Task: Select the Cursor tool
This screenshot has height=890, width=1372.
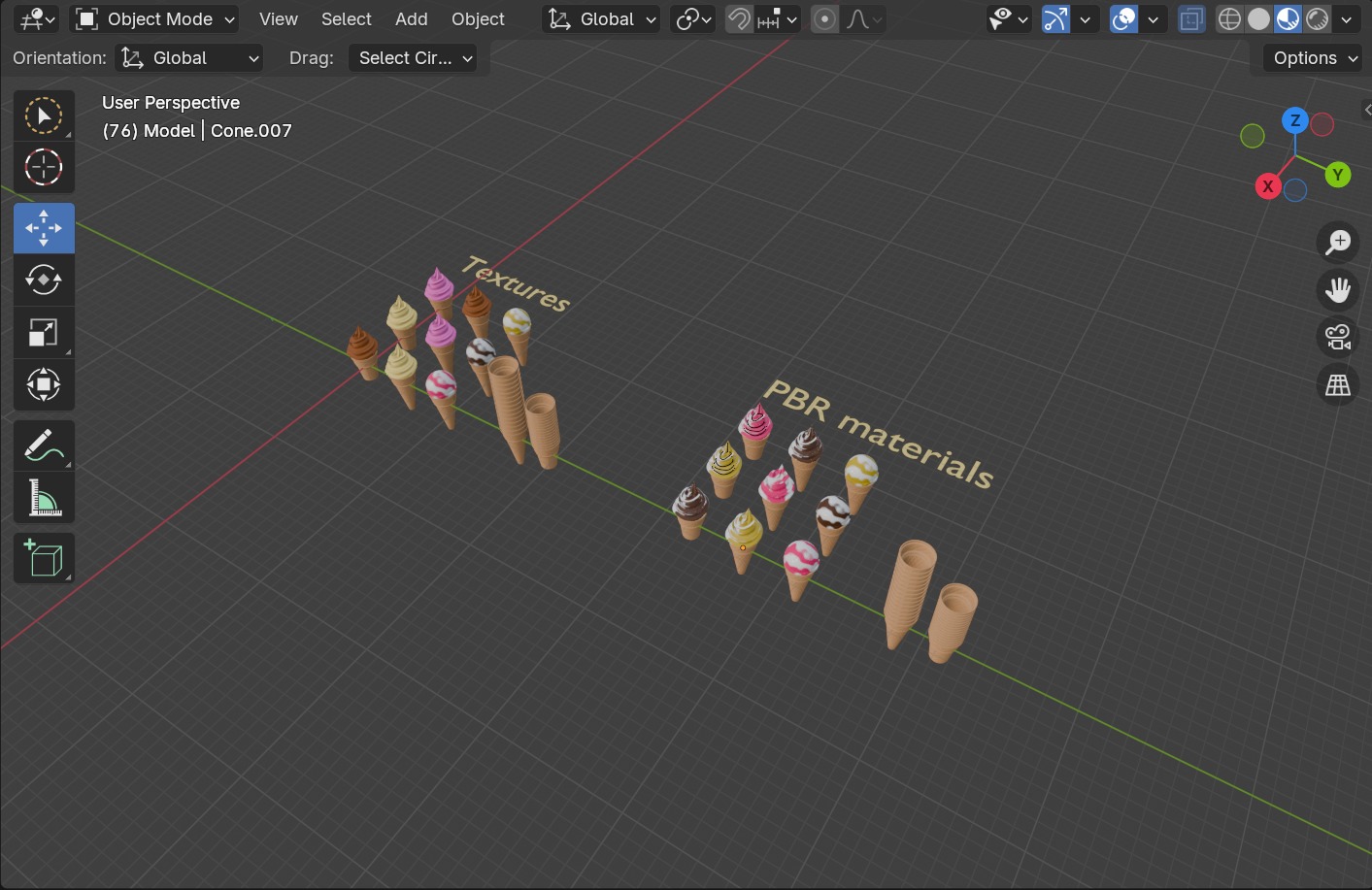Action: [44, 168]
